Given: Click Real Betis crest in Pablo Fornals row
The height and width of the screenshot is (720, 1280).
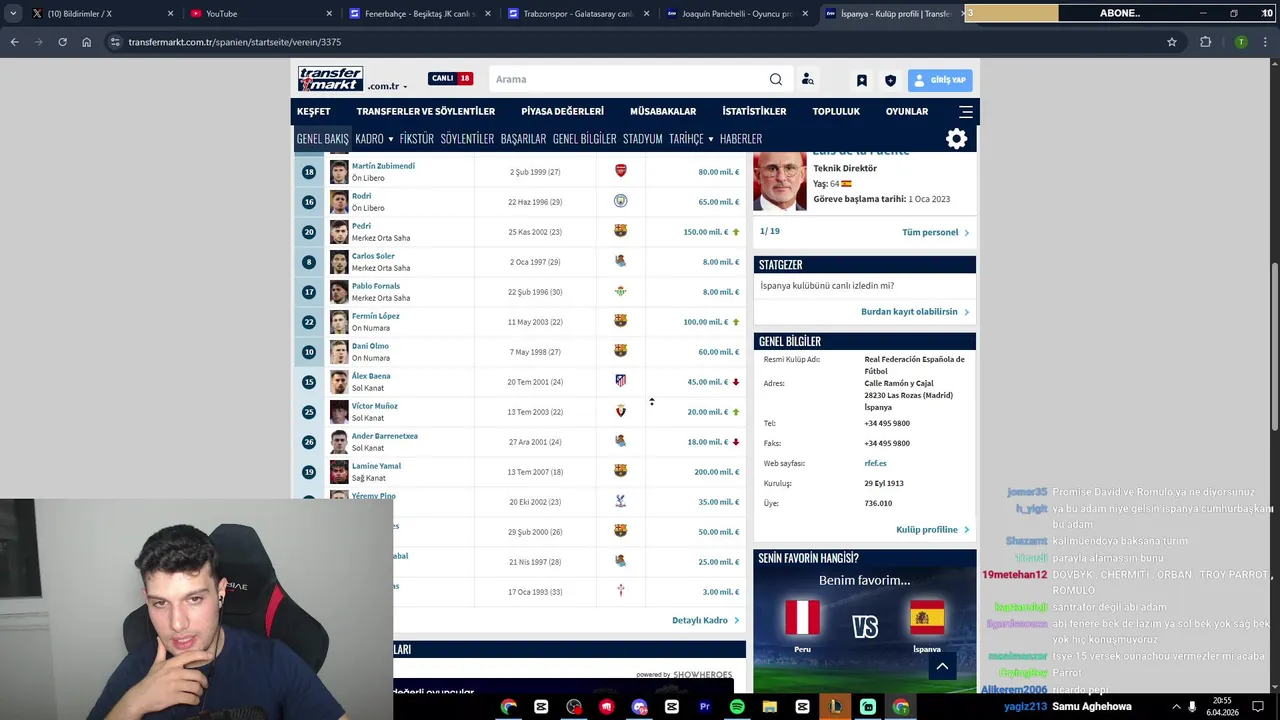Looking at the screenshot, I should (x=620, y=291).
